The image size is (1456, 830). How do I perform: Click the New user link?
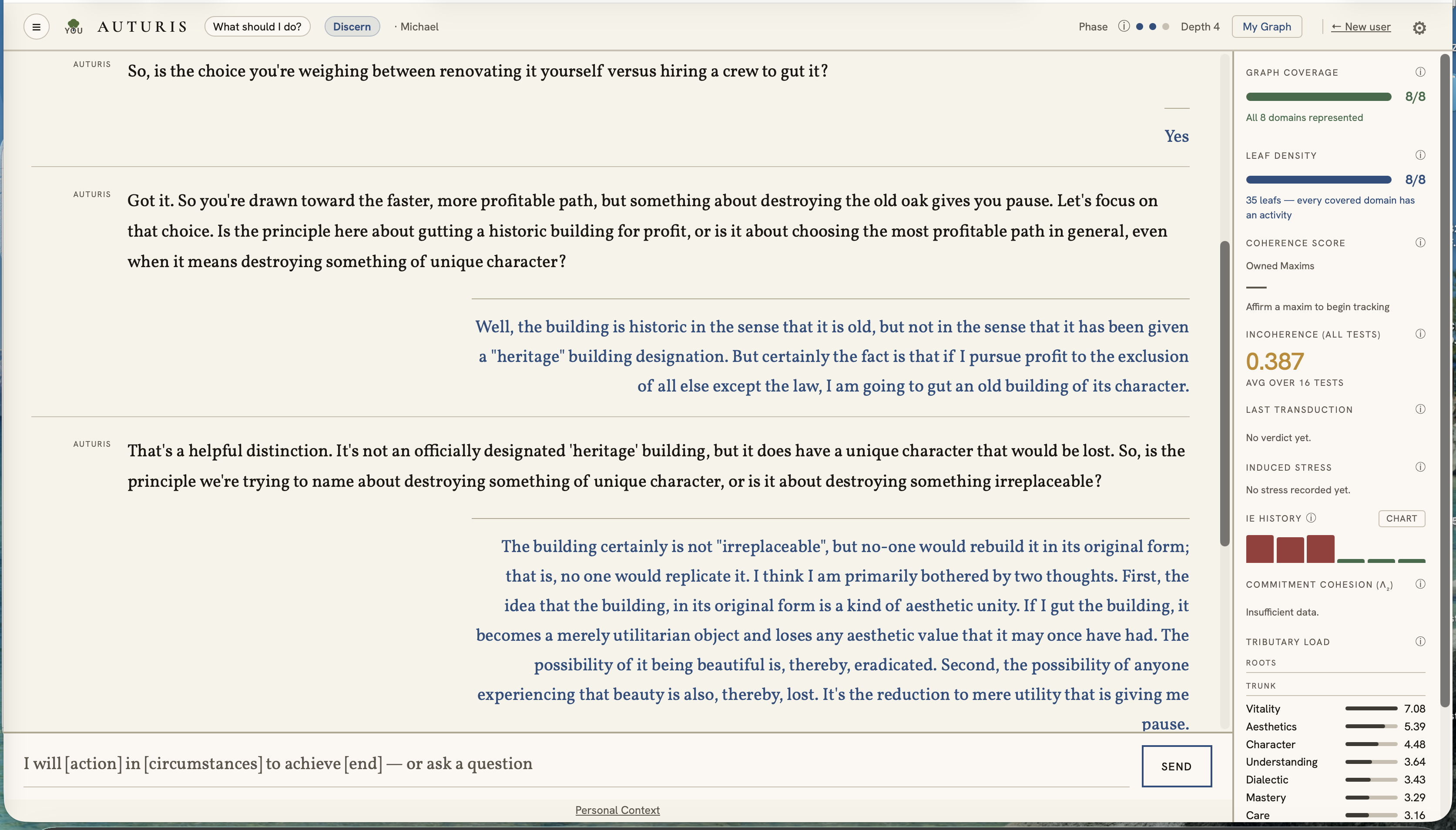[x=1360, y=27]
